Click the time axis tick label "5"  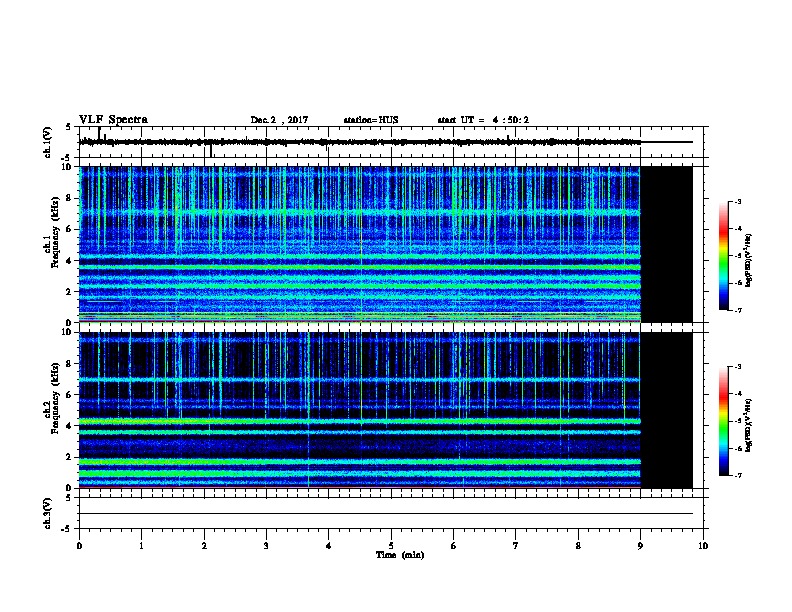391,546
